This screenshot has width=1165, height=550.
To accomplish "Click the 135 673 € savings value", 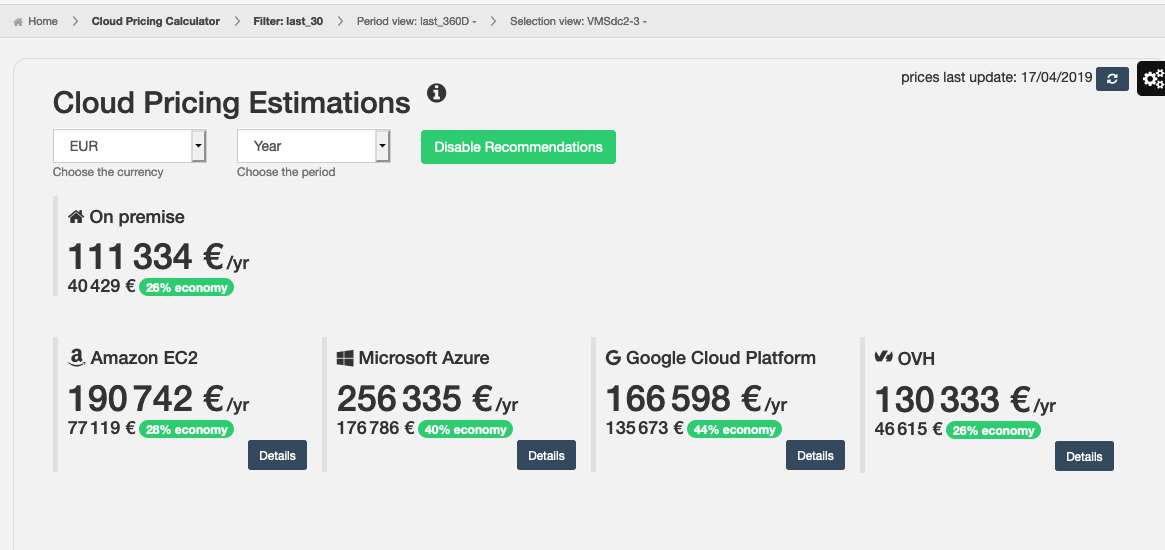I will click(645, 428).
